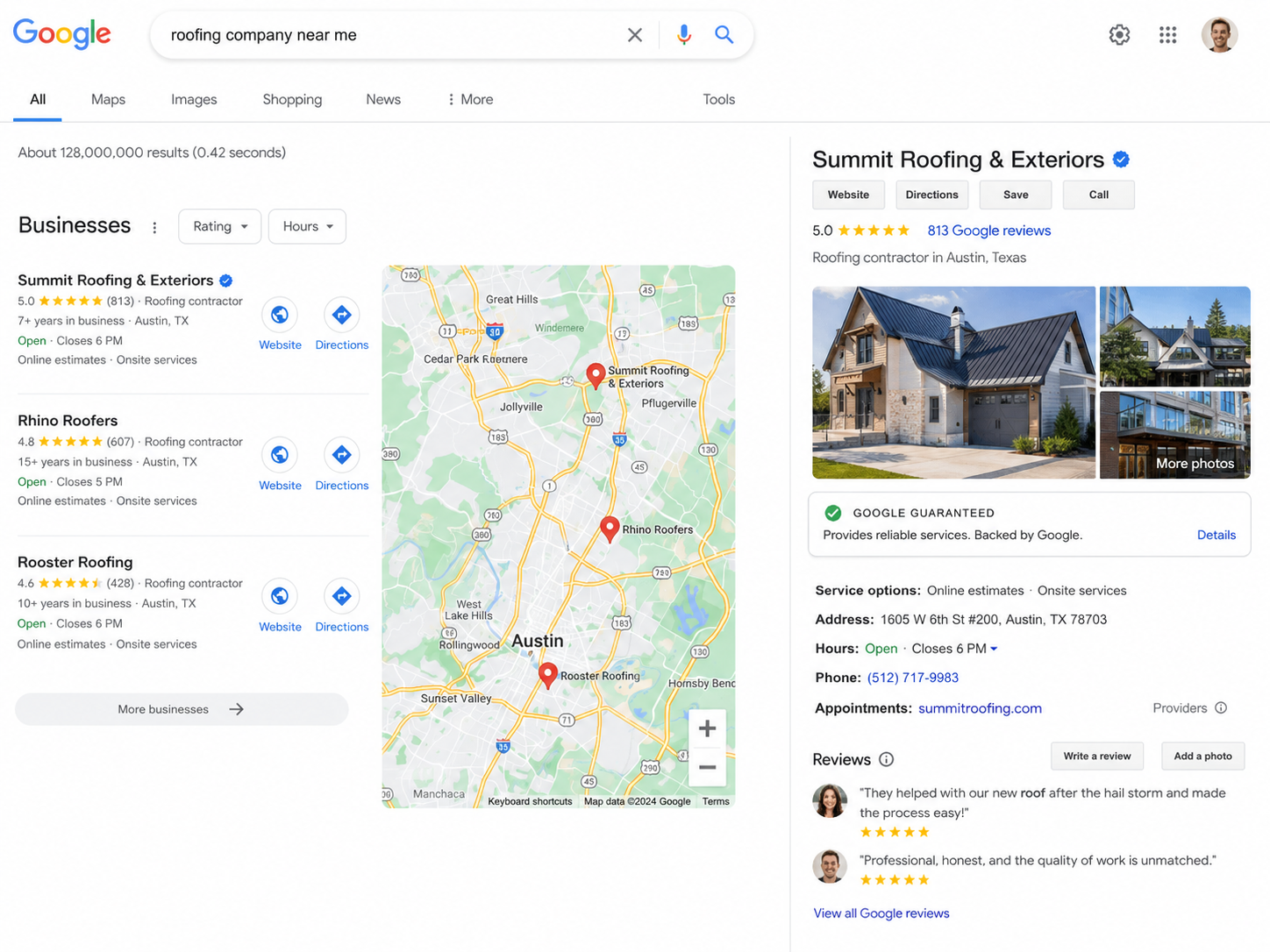1270x952 pixels.
Task: Click the male reviewer's avatar in Reviews
Action: (830, 867)
